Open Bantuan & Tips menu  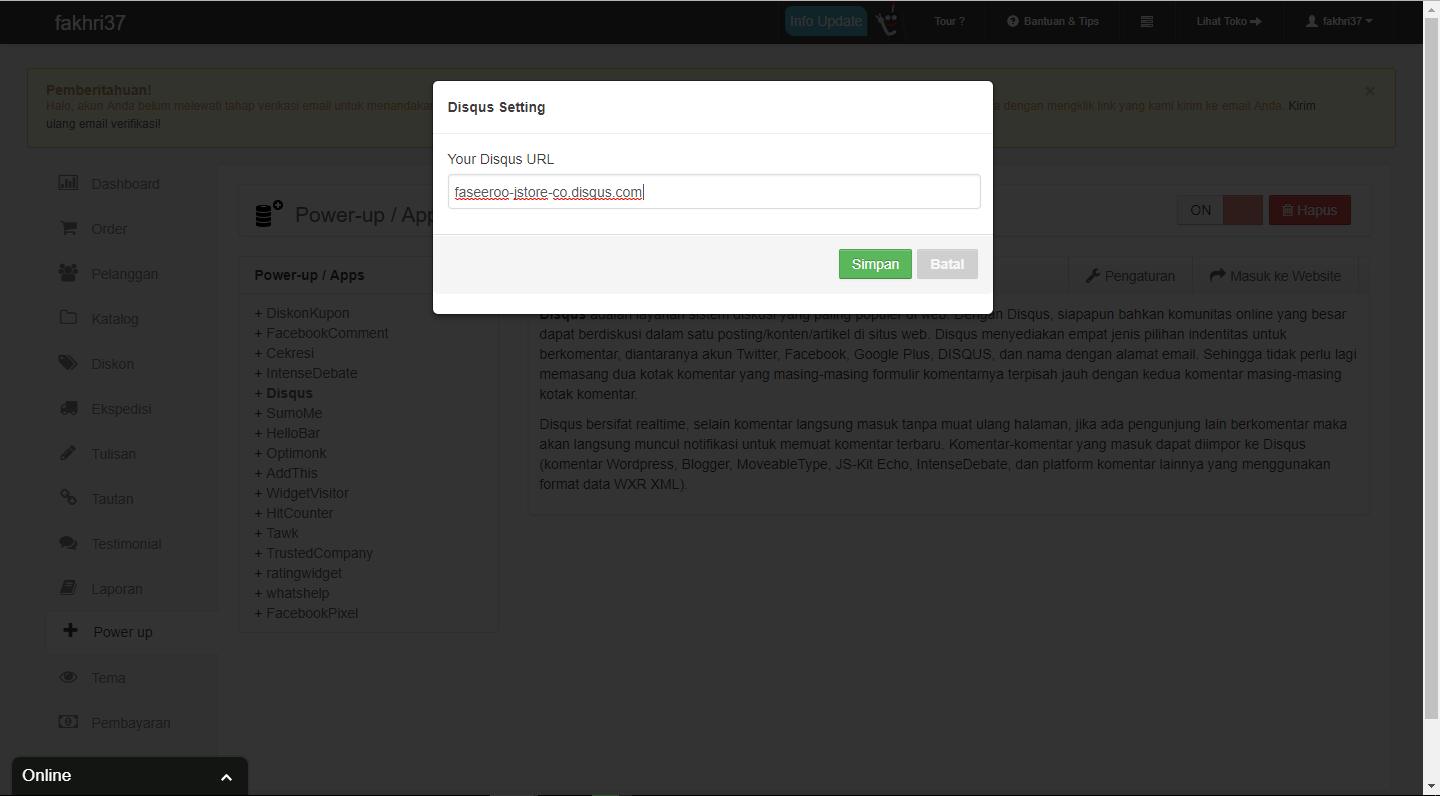point(1053,21)
